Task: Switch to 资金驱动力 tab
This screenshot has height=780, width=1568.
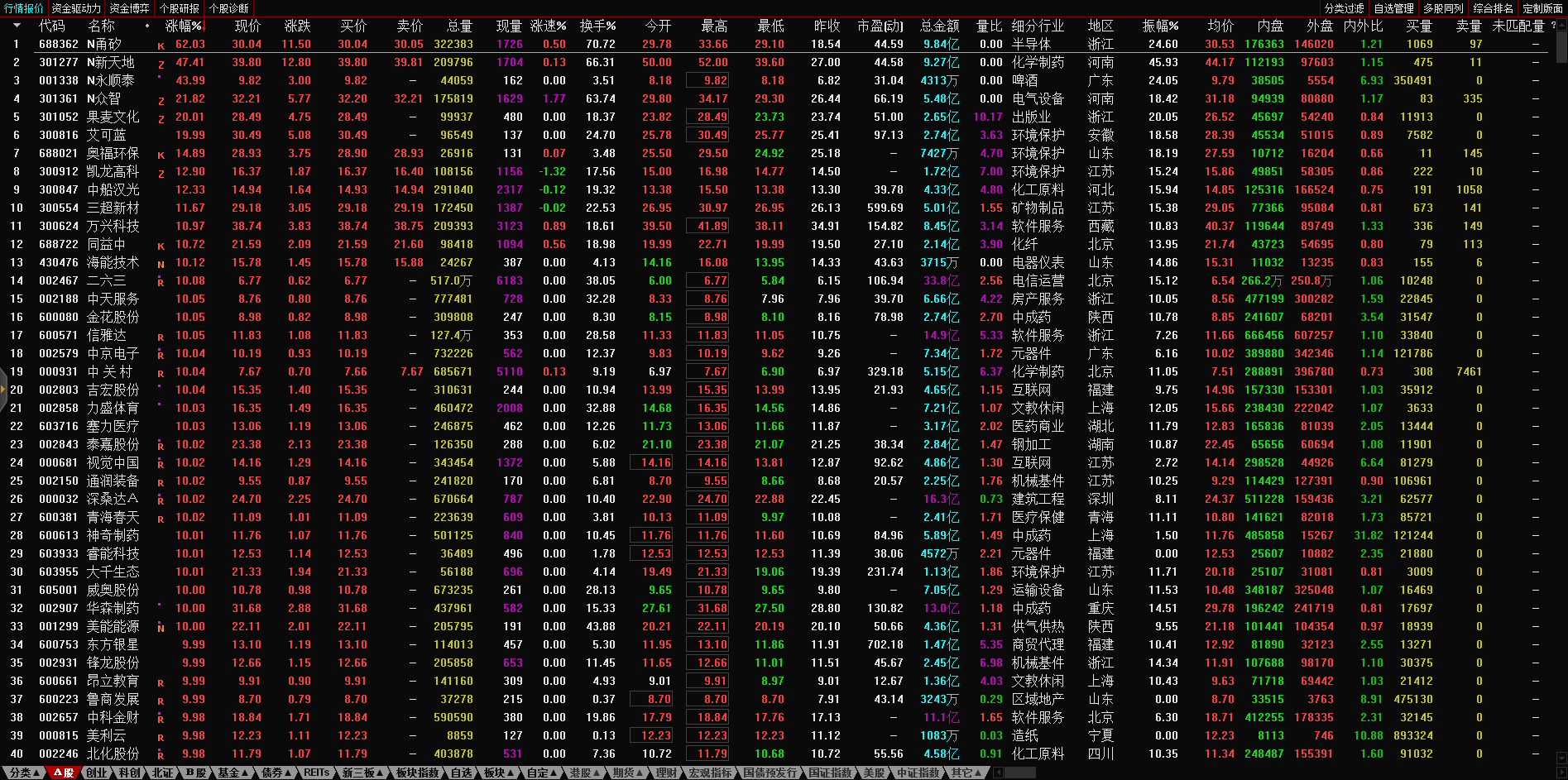Action: point(75,8)
